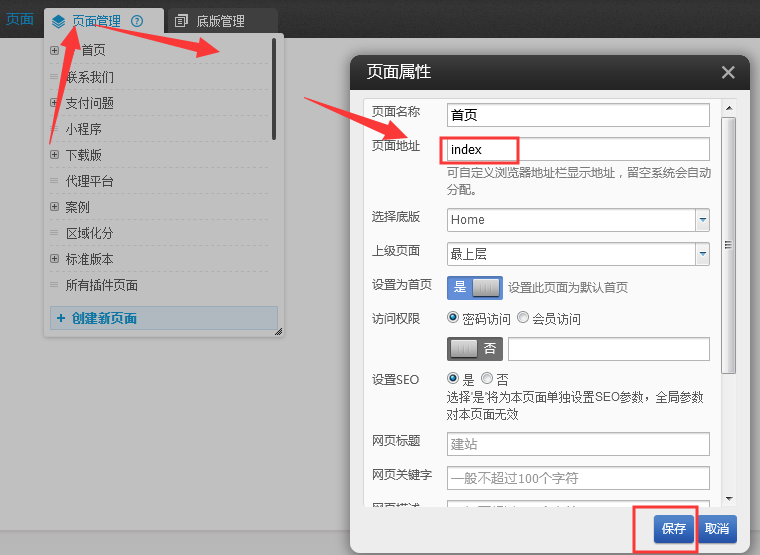Viewport: 760px width, 555px height.
Task: Click the drag handle beside 小程序
Action: point(55,129)
